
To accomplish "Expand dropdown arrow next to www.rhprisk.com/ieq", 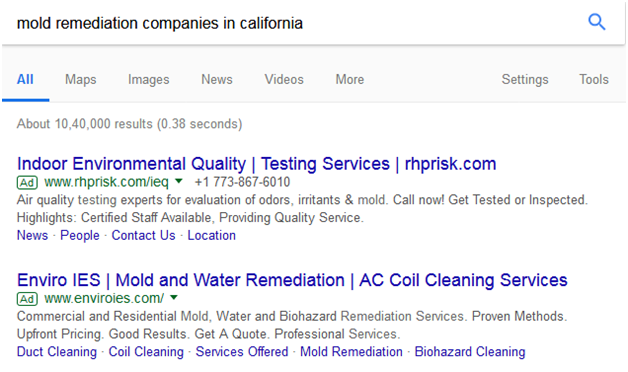I will point(179,181).
